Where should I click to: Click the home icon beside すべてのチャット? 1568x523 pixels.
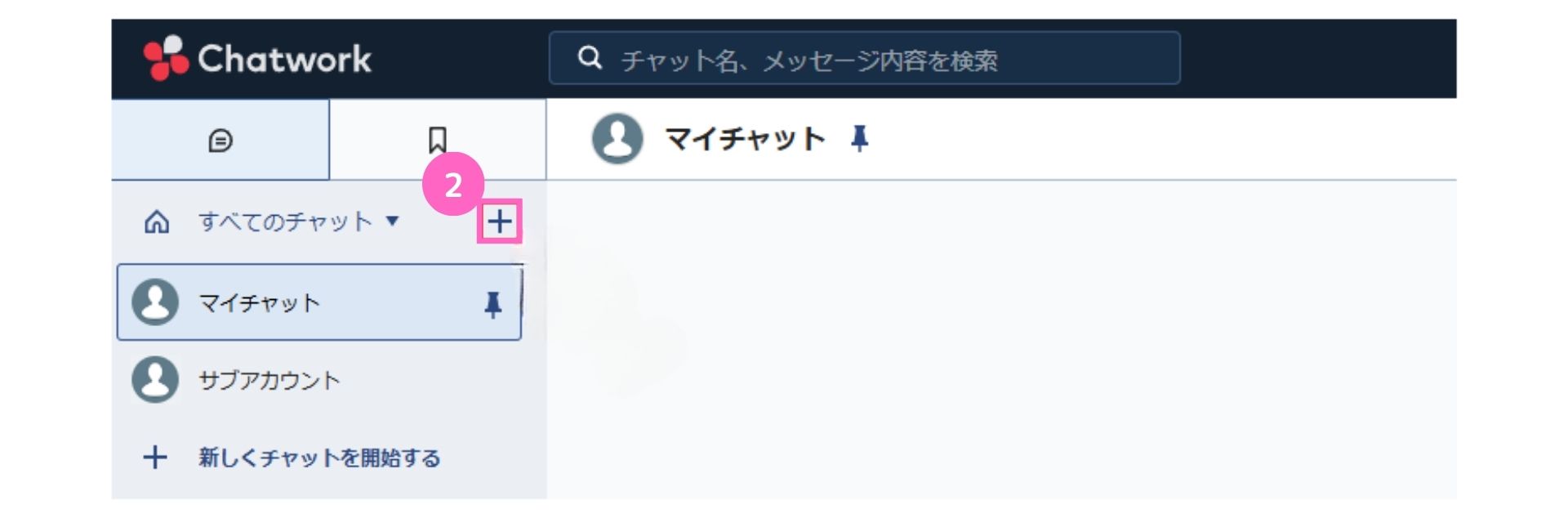(x=157, y=221)
